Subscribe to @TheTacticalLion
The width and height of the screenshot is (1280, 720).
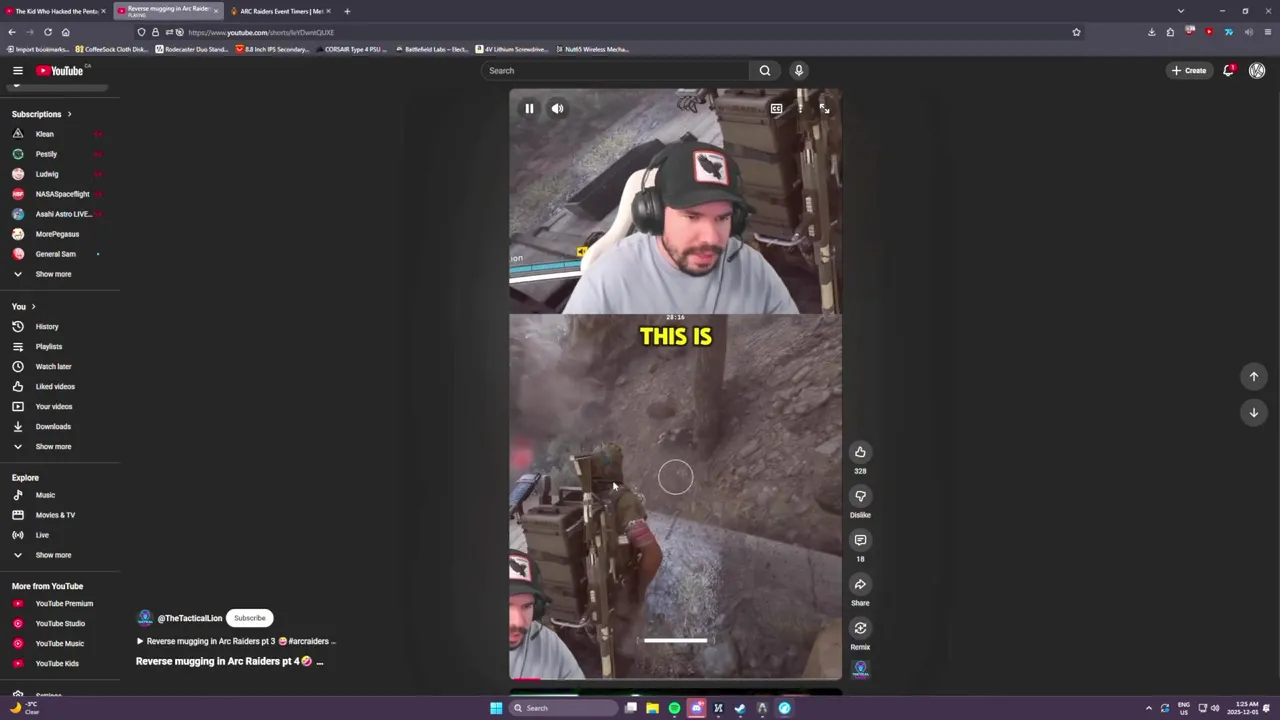[250, 618]
